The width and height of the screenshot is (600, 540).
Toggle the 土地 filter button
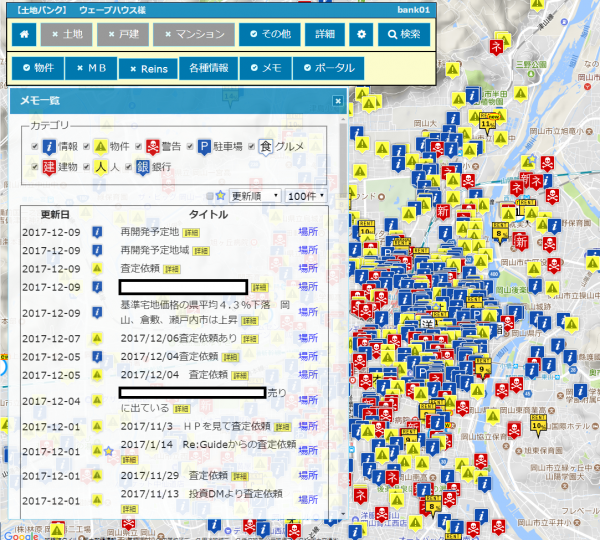click(x=67, y=34)
